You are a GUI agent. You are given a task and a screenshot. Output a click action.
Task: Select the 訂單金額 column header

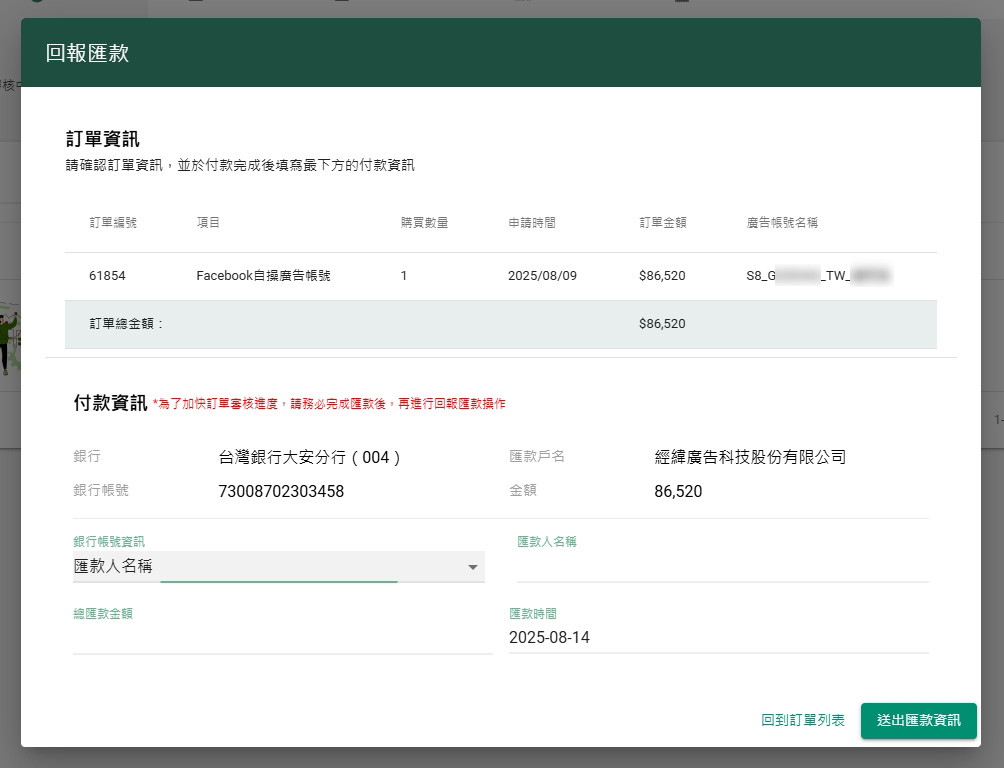[x=663, y=222]
